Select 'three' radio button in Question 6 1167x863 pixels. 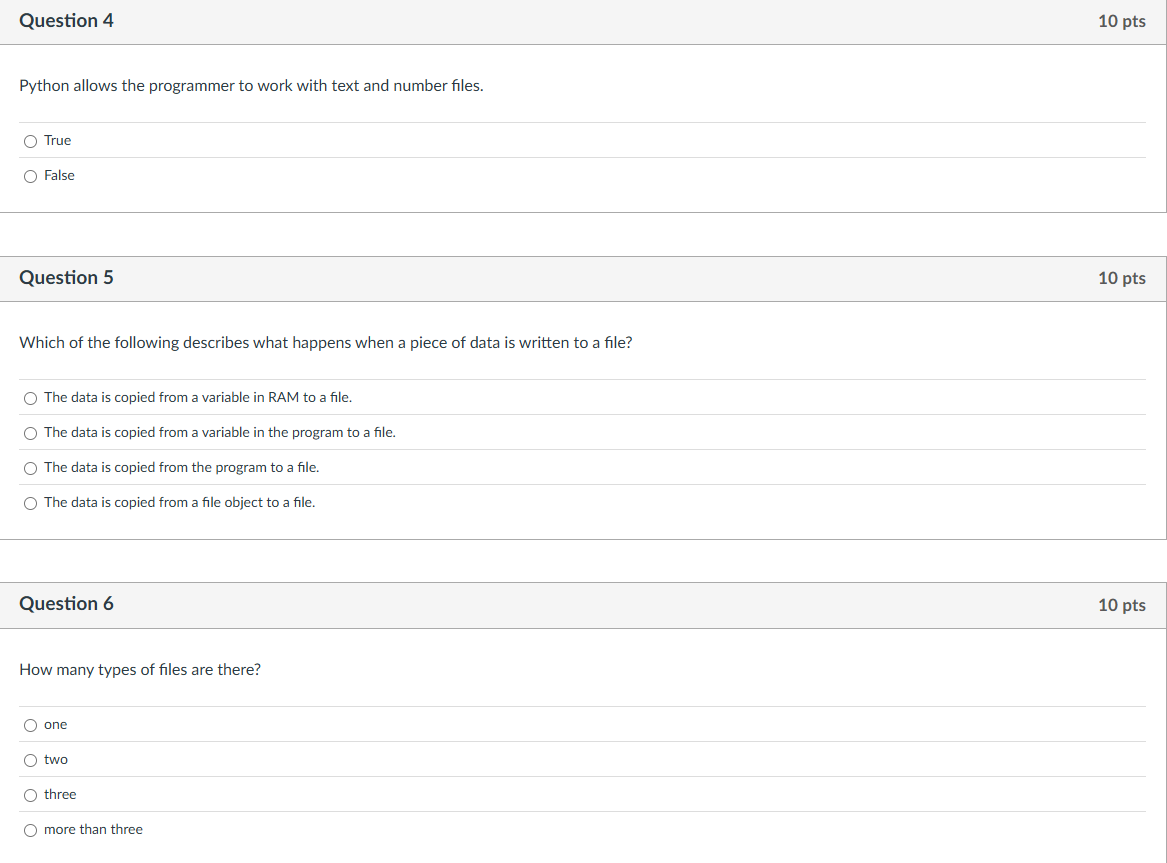pyautogui.click(x=31, y=795)
